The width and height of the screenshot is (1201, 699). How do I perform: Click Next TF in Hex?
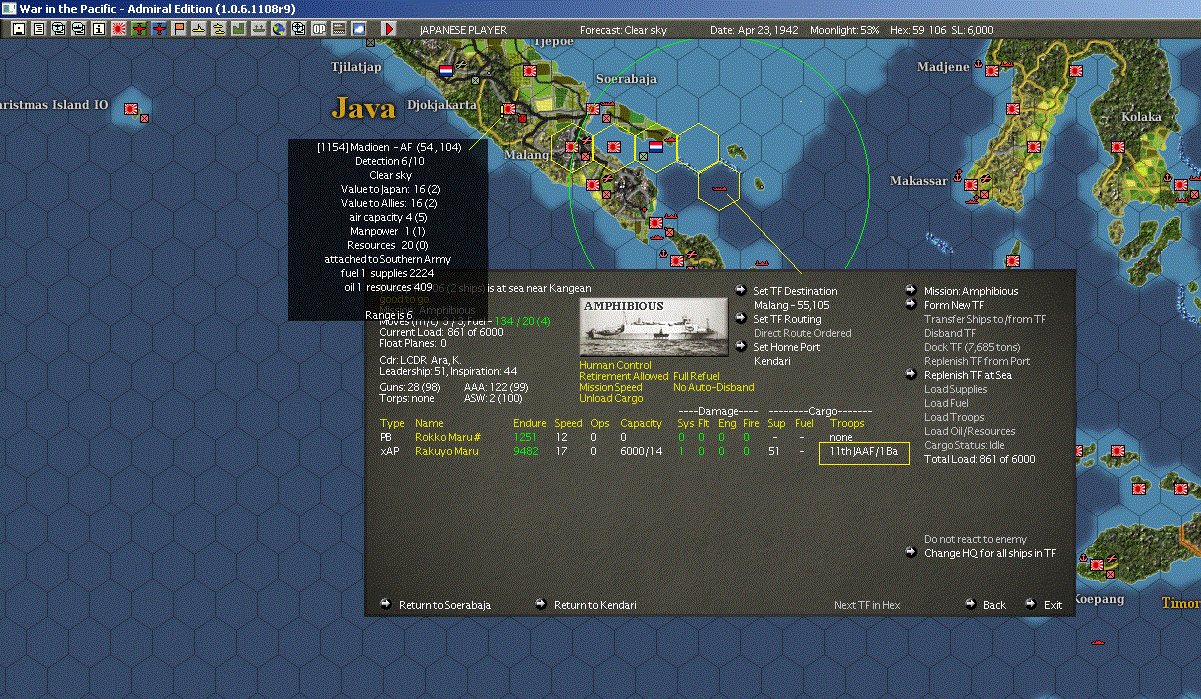tap(867, 605)
